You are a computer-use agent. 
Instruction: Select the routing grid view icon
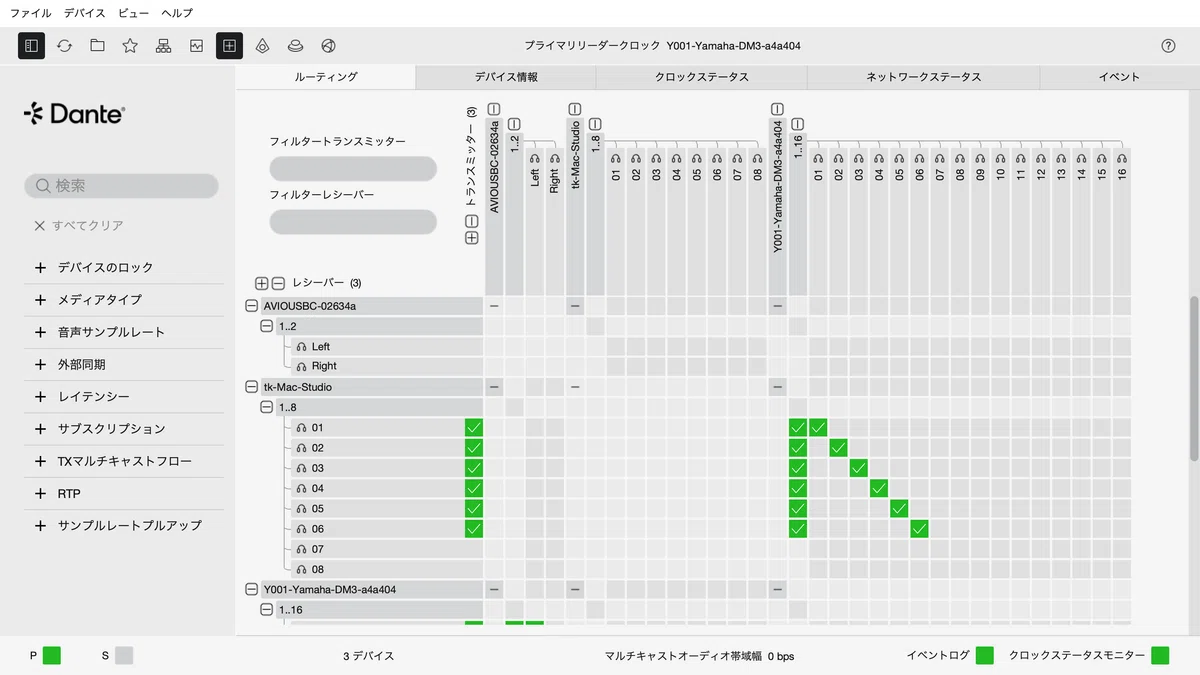click(x=229, y=46)
